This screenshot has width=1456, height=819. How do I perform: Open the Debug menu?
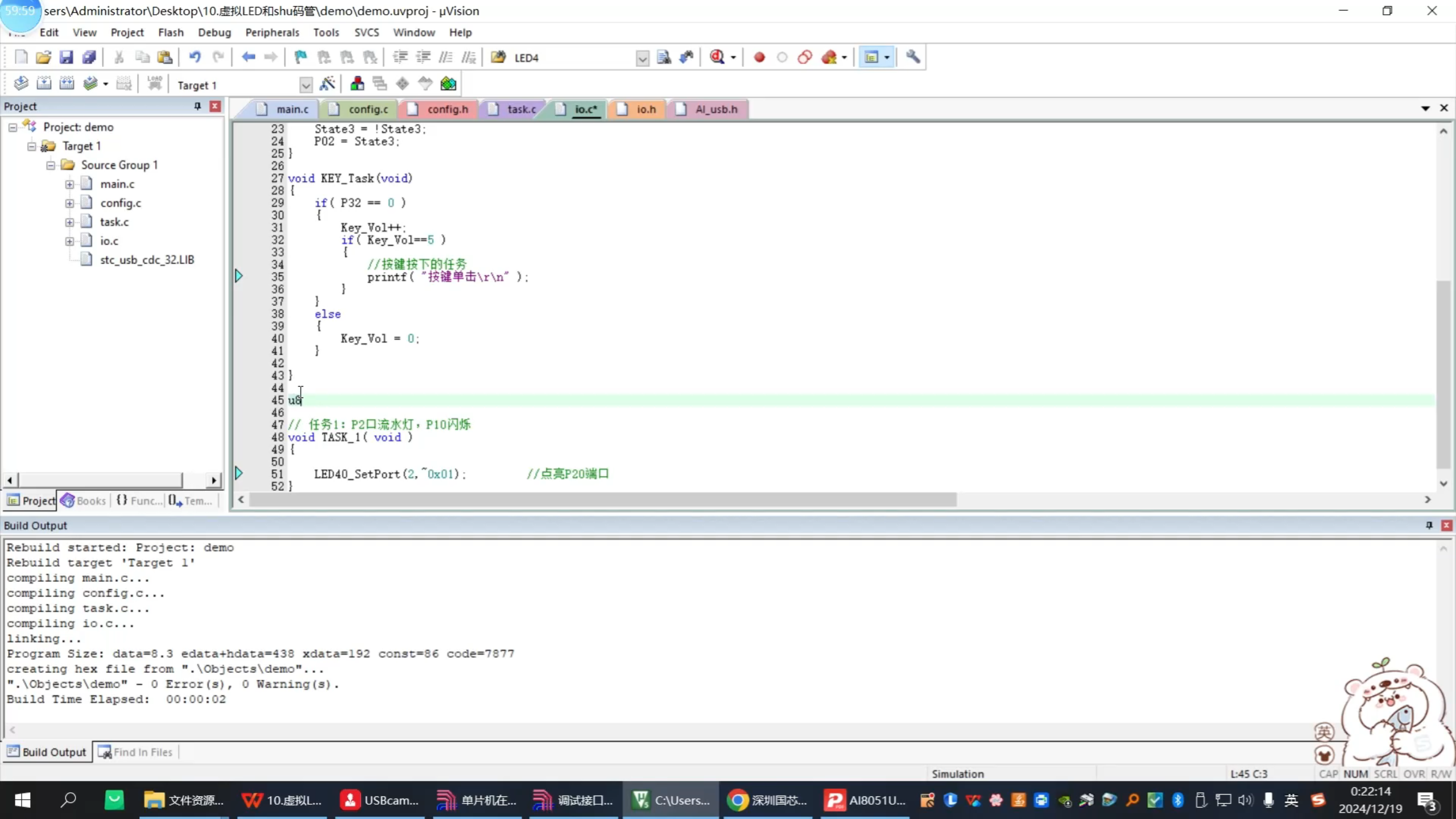coord(214,32)
